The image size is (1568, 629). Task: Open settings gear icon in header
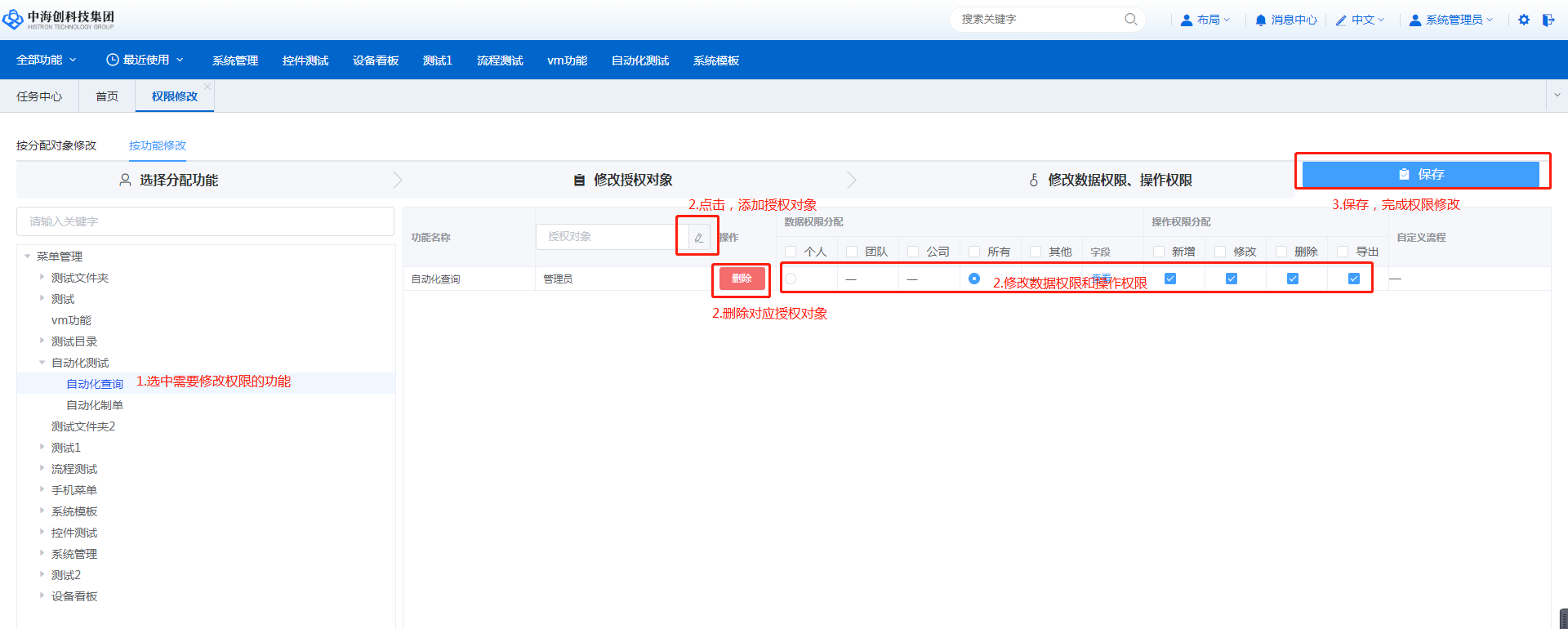pos(1524,20)
